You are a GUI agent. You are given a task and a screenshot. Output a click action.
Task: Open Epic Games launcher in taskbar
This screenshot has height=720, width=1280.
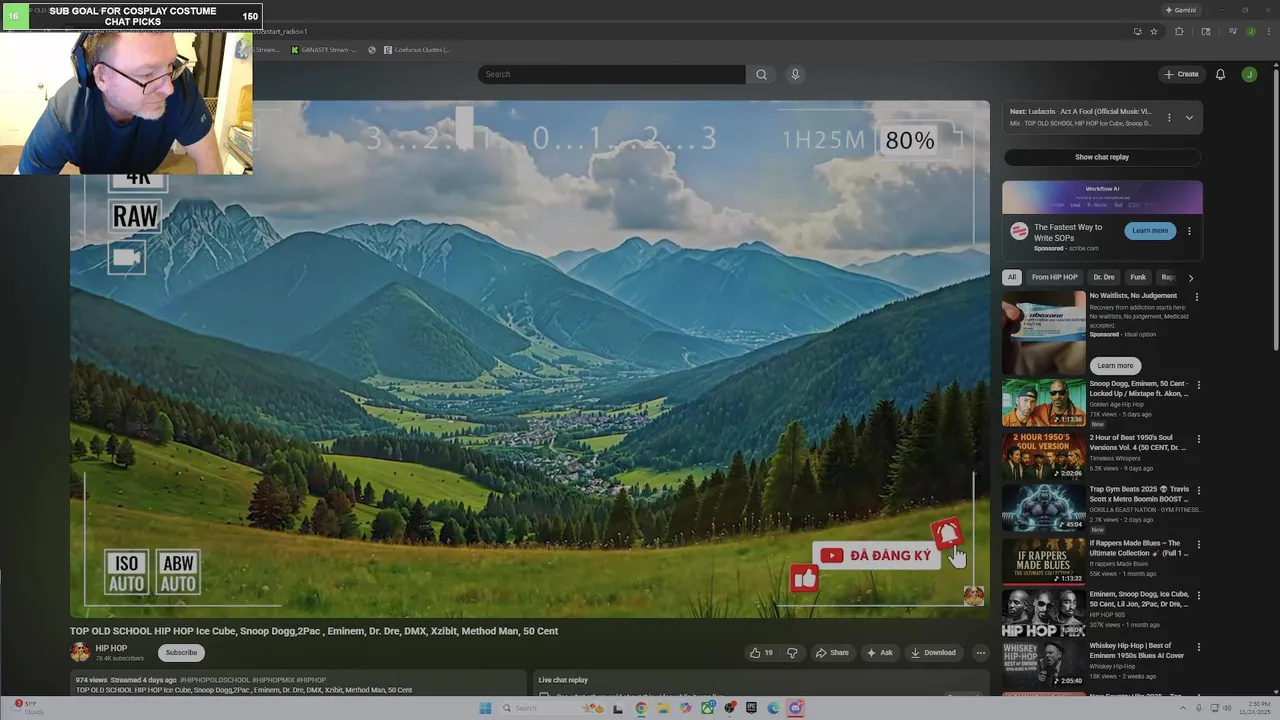(x=751, y=708)
